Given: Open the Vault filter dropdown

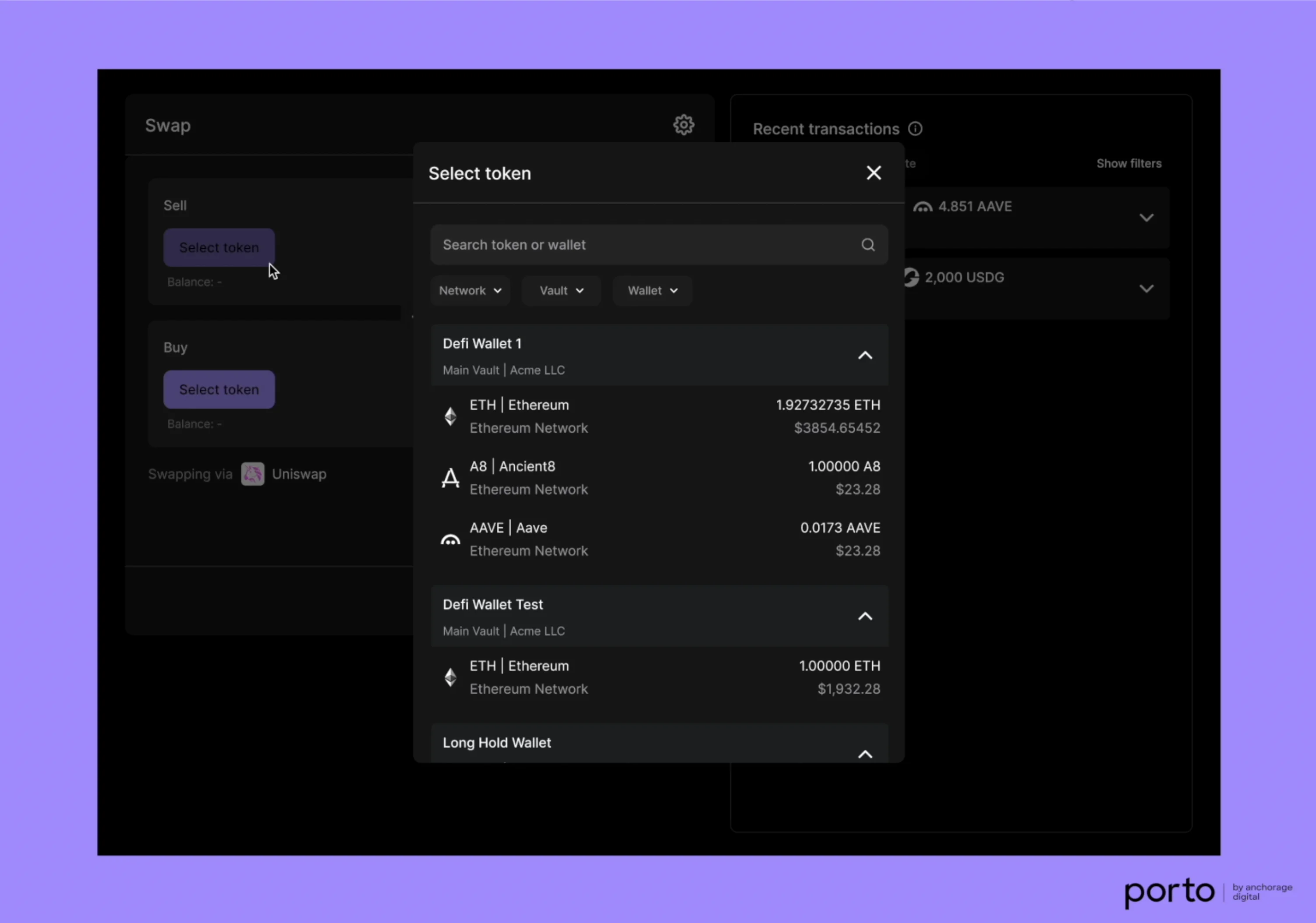Looking at the screenshot, I should click(x=561, y=290).
